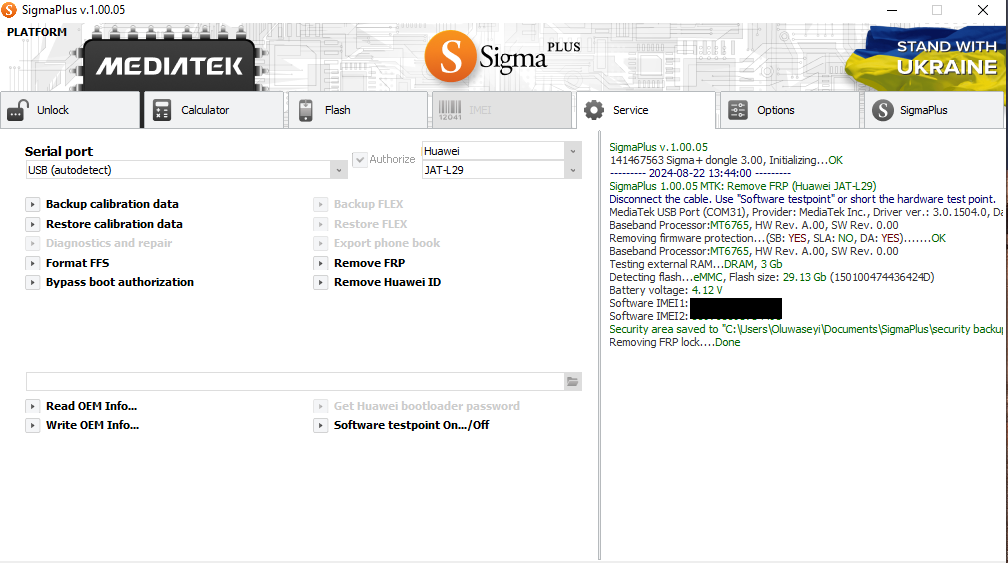Click the arrow icon next to Write OEM Info

(32, 425)
